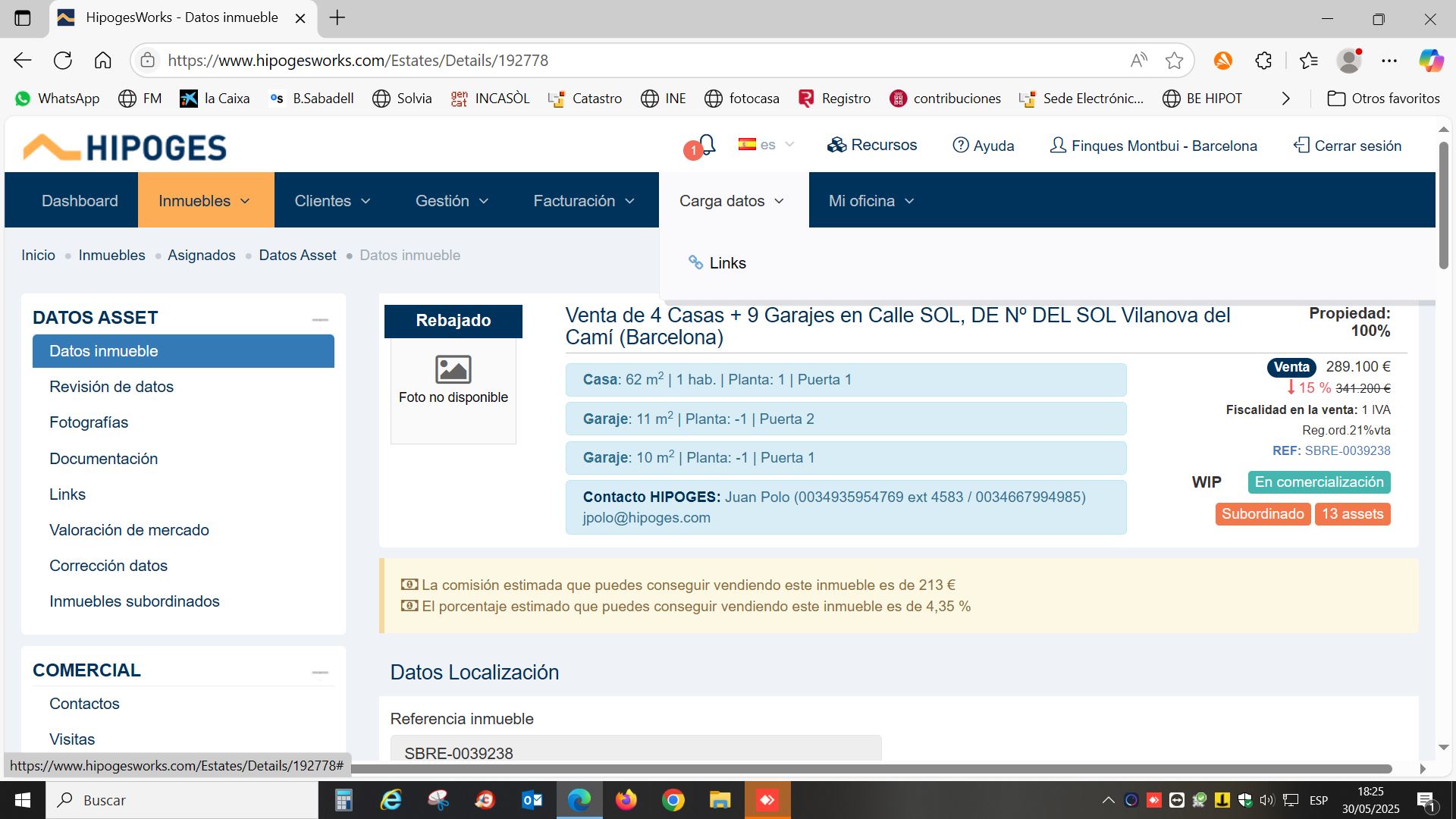
Task: Click the Referencia inmueble input field
Action: click(x=635, y=752)
